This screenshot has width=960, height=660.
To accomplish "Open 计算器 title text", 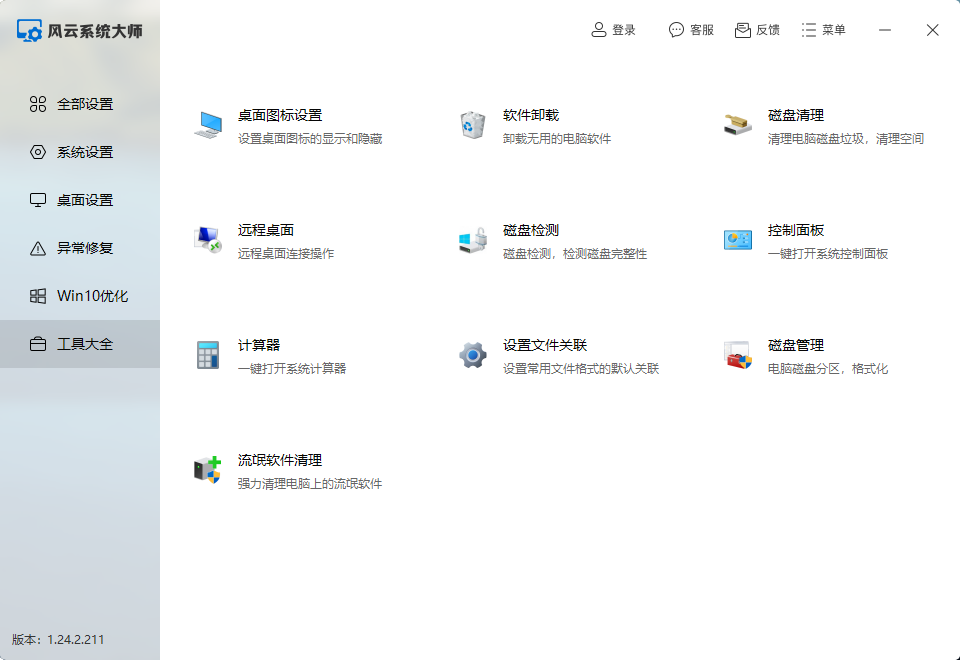I will tap(259, 345).
